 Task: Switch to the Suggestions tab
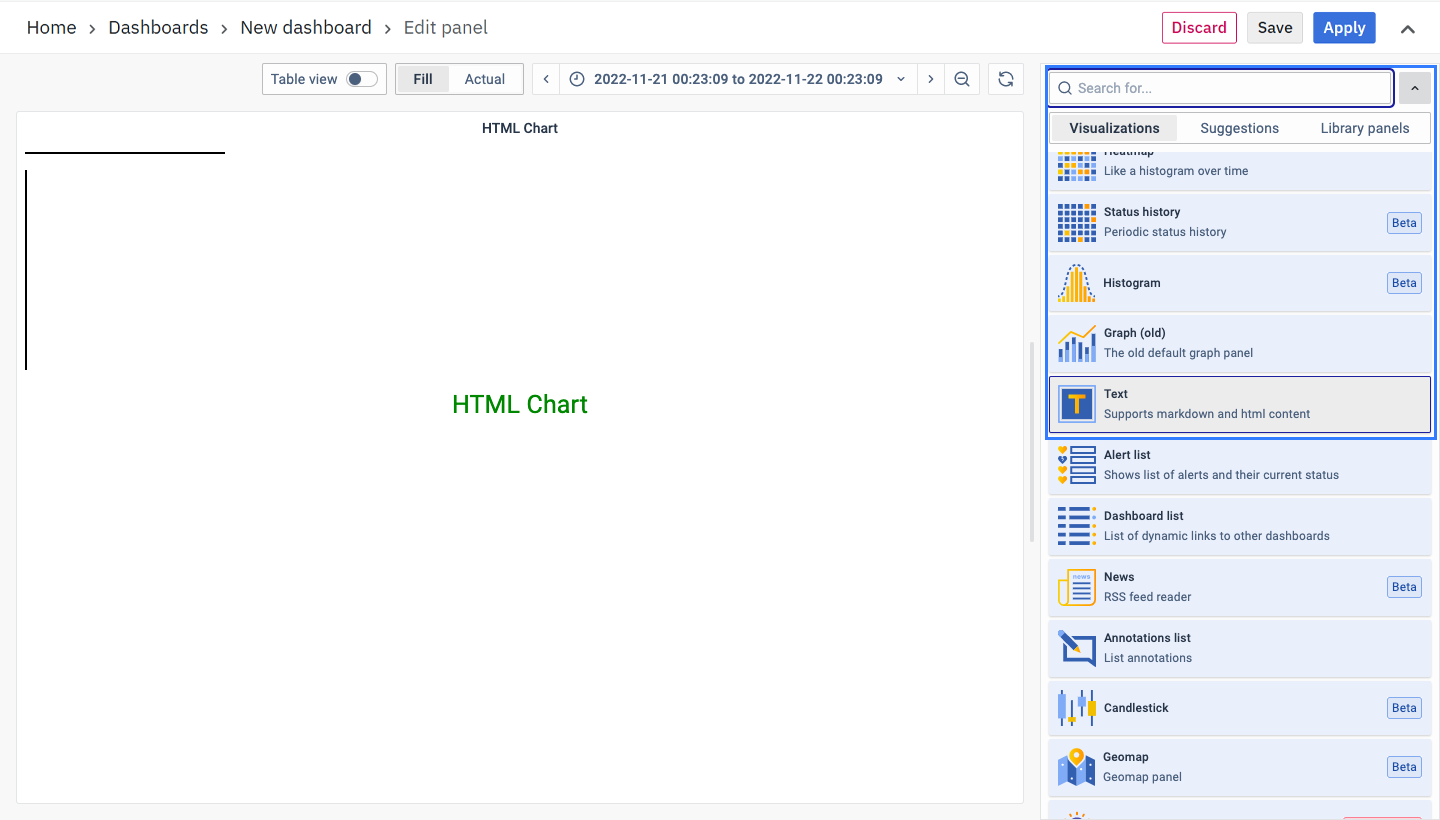1239,128
